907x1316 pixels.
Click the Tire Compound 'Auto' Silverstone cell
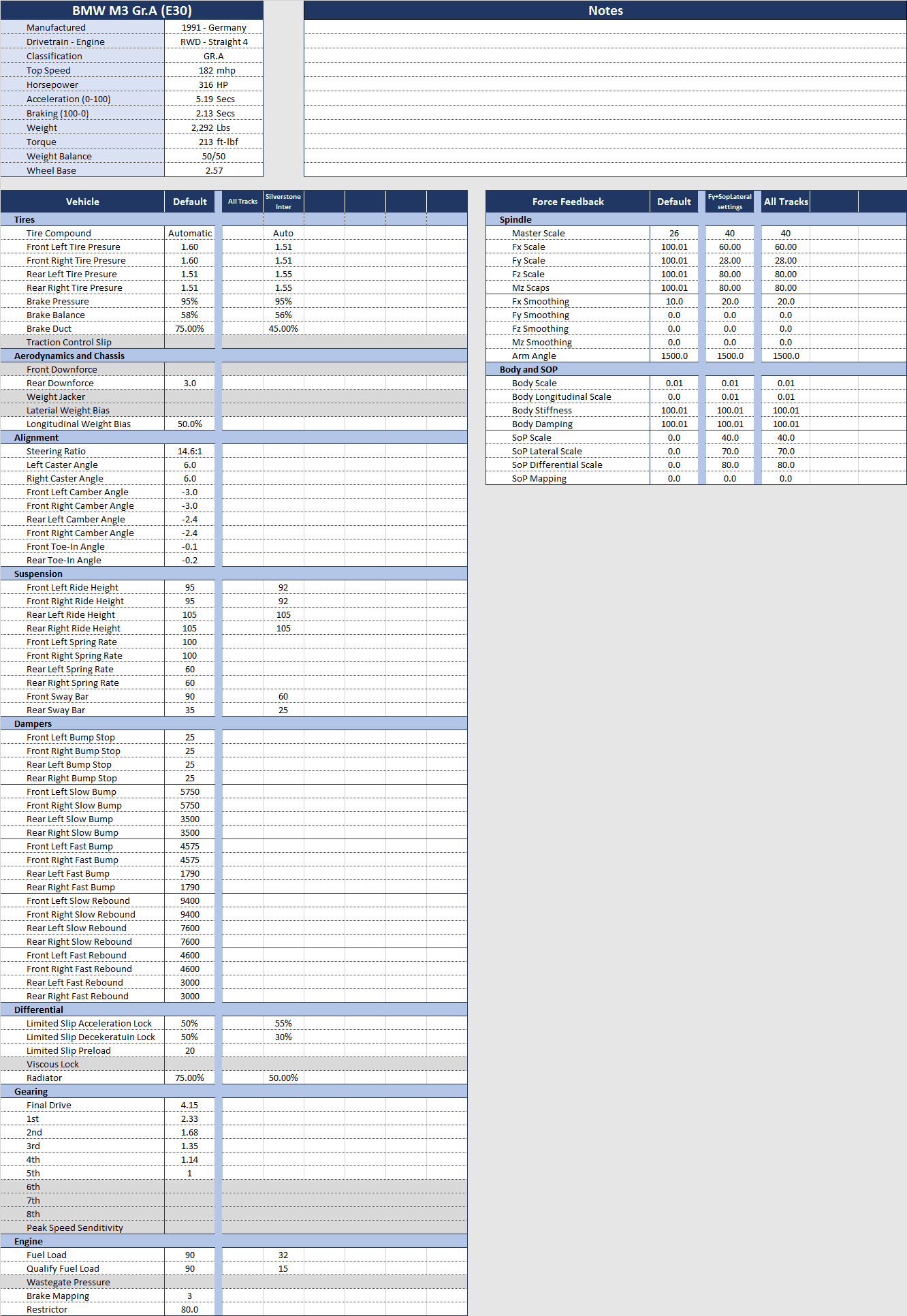[283, 233]
